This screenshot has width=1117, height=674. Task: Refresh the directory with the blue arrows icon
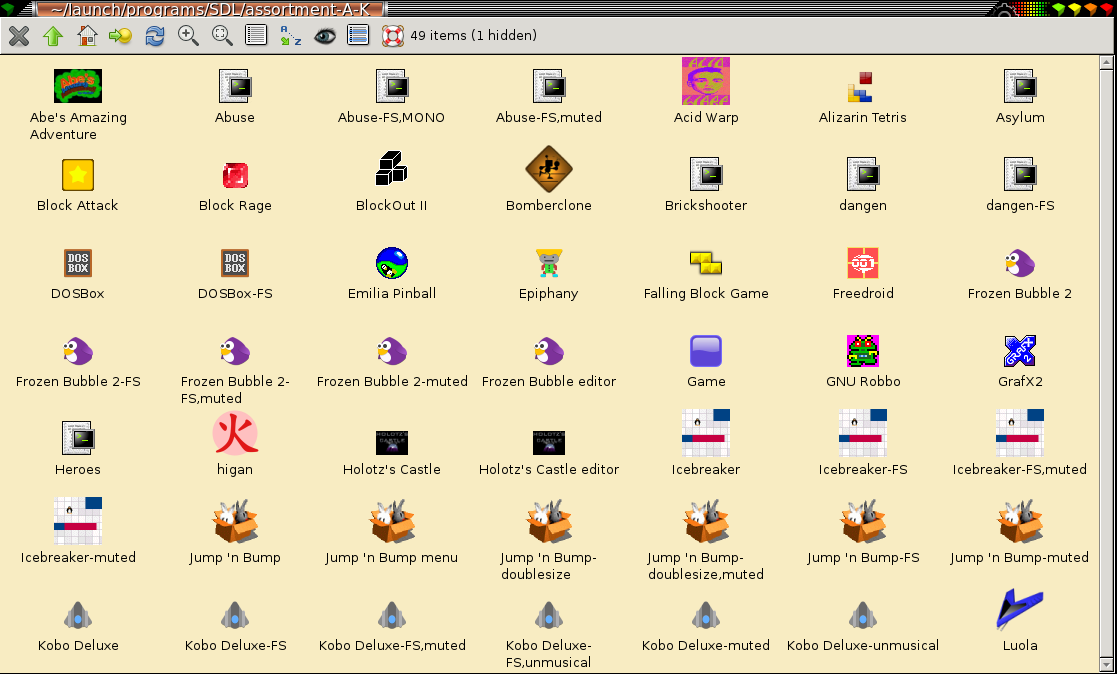point(155,36)
